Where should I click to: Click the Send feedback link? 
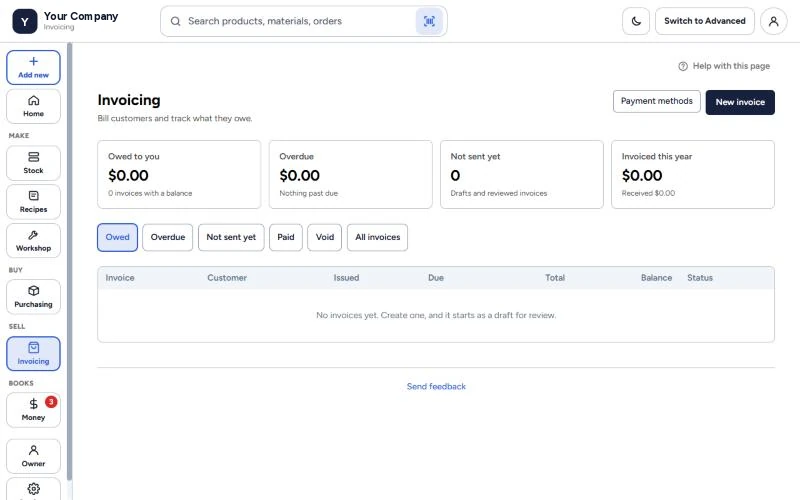[x=436, y=386]
